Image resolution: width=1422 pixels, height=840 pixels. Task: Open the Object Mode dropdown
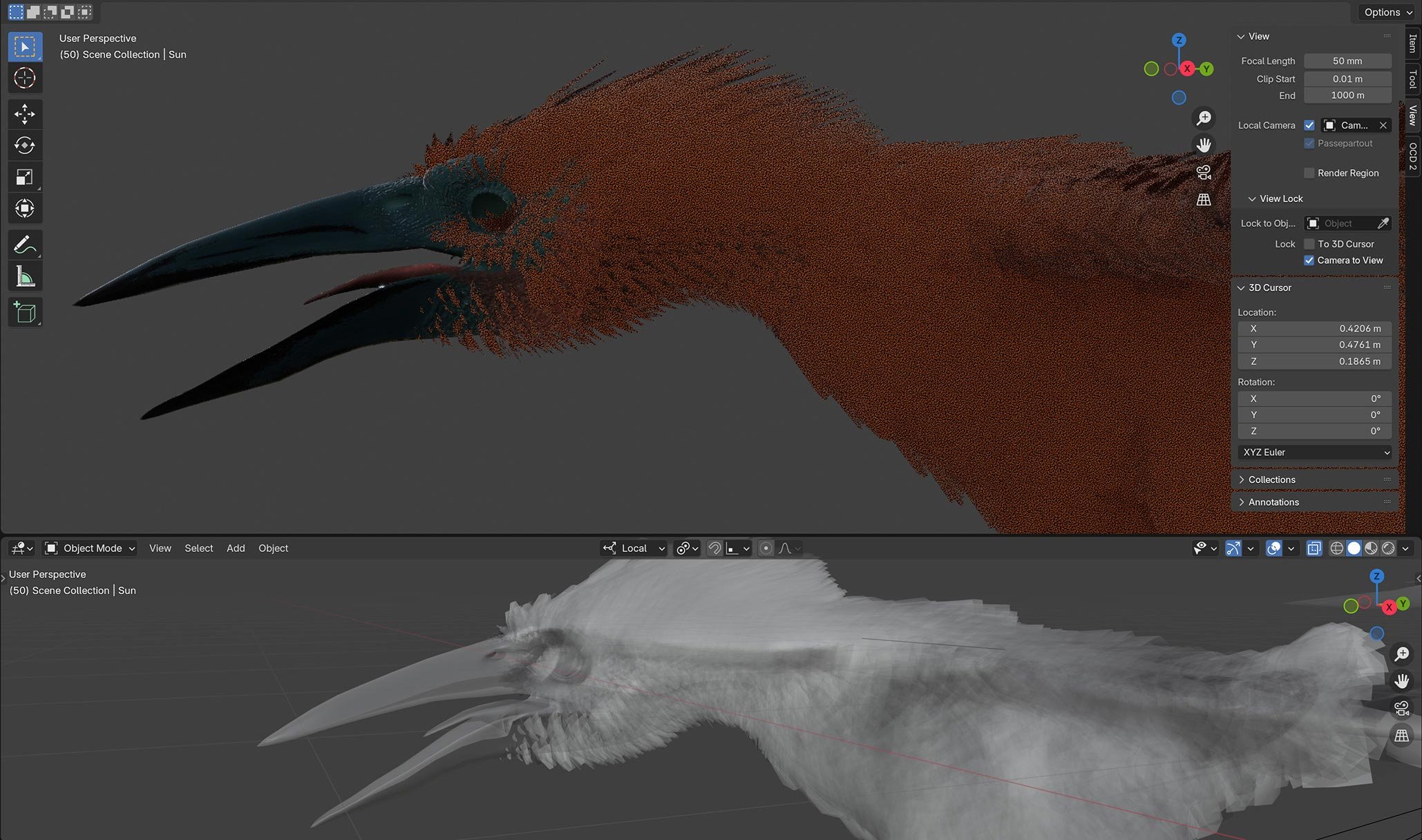click(x=90, y=548)
